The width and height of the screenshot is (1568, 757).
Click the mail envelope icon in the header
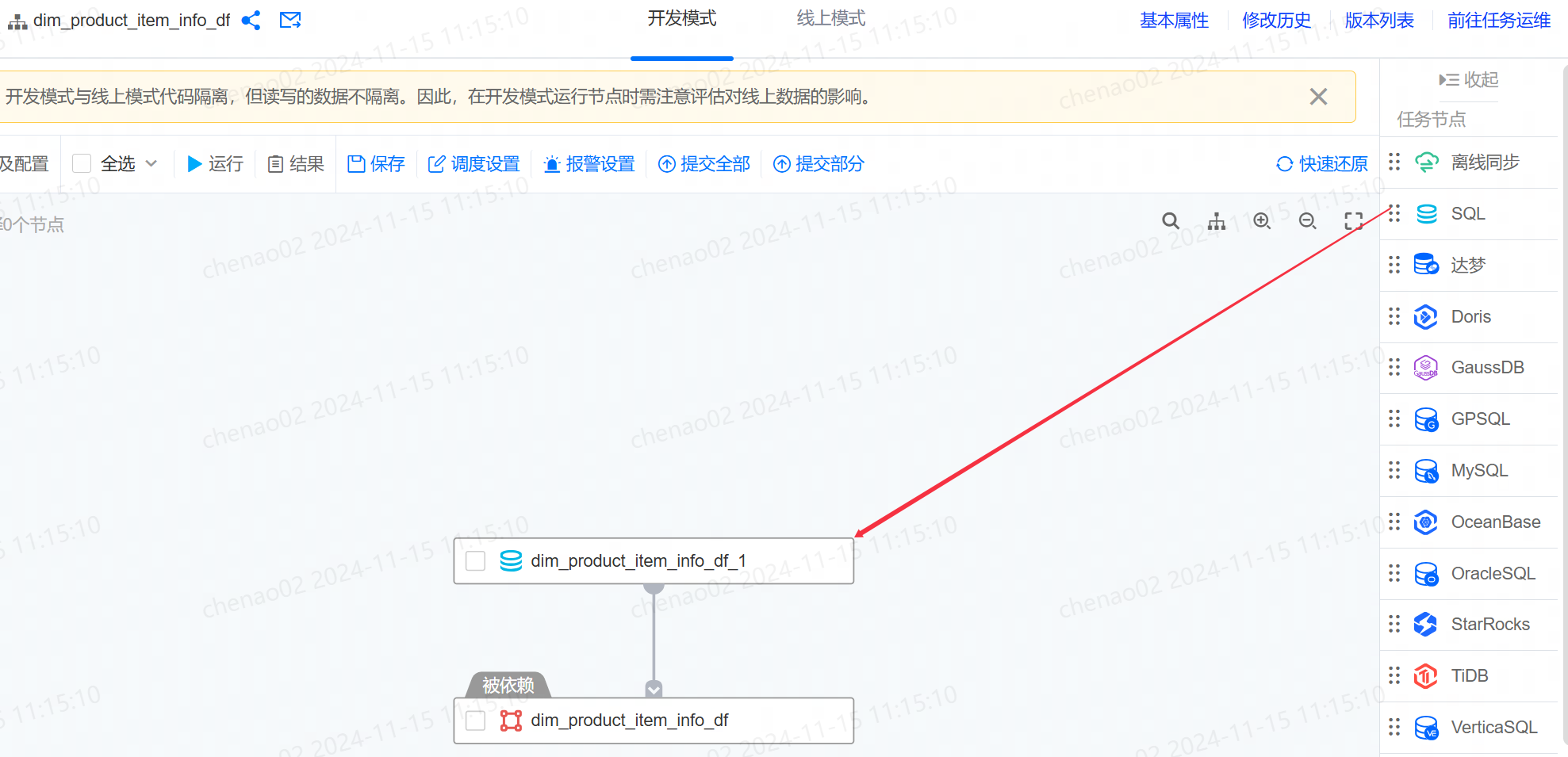(x=290, y=20)
